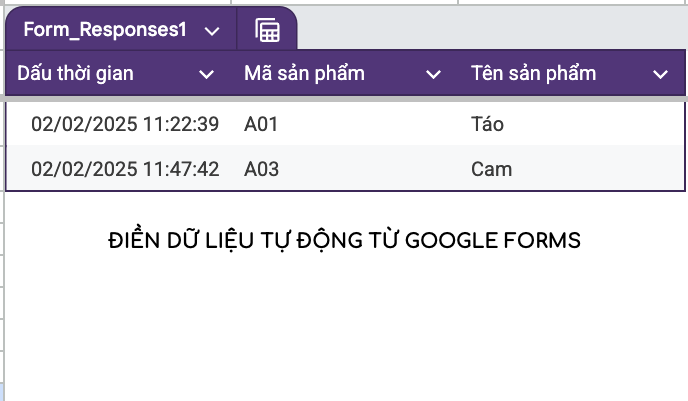Open the table view calculator icon

click(267, 30)
